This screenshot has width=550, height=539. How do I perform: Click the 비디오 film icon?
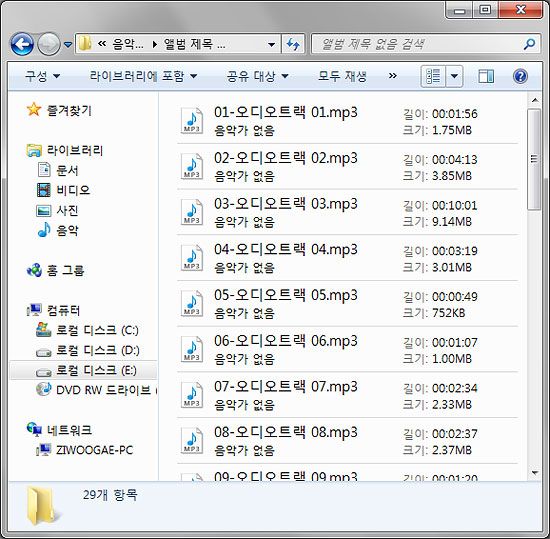(44, 190)
